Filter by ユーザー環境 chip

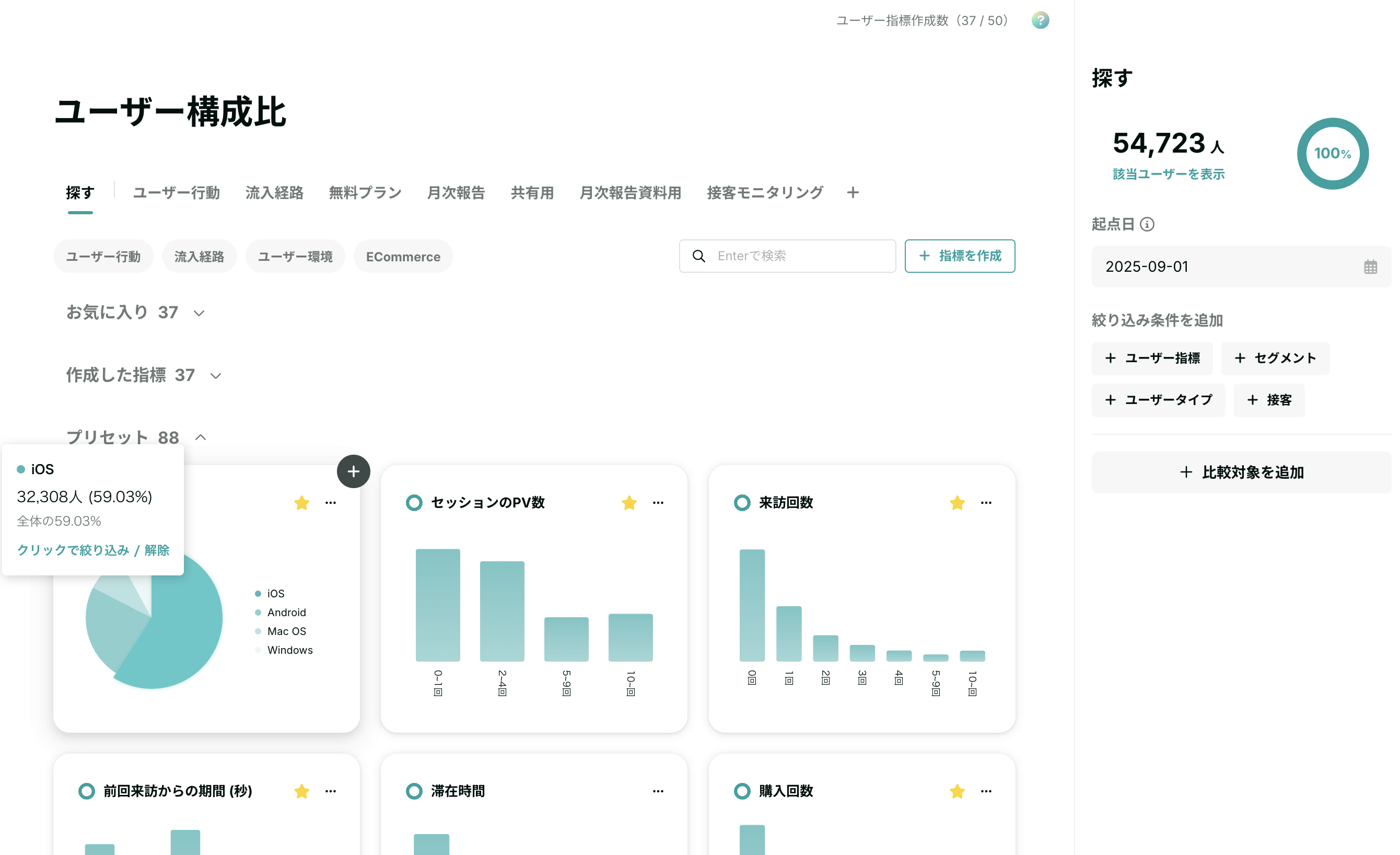point(295,257)
